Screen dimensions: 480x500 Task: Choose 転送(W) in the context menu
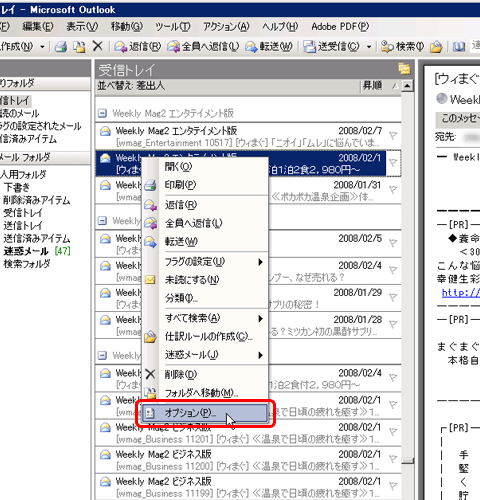(x=205, y=241)
